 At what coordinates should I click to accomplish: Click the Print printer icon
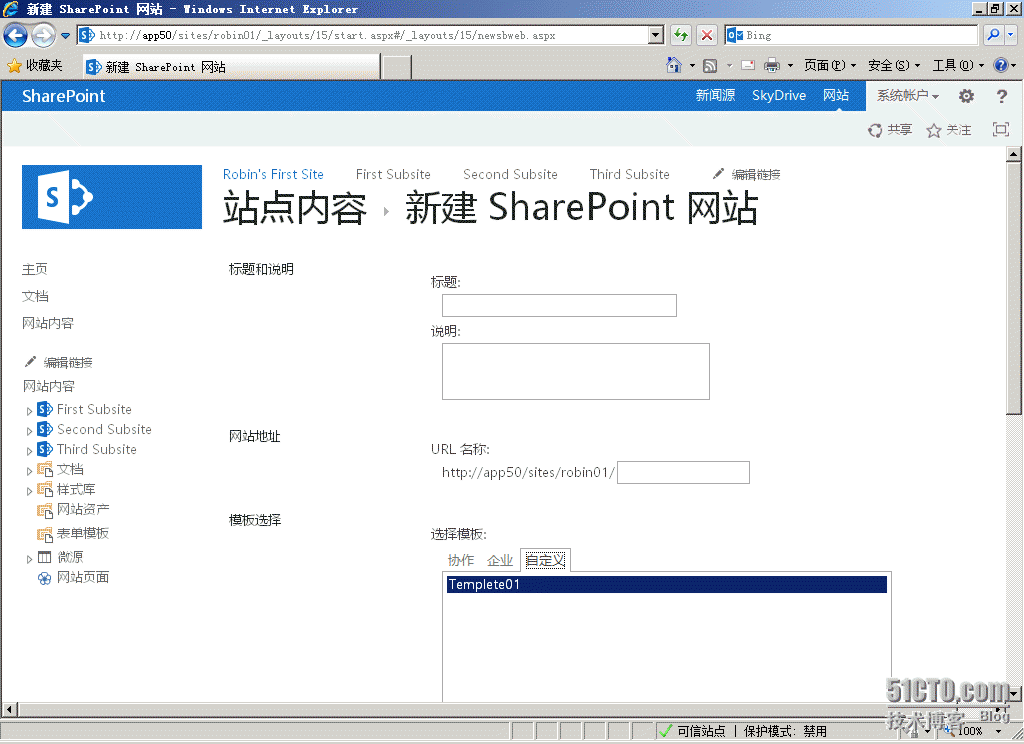[772, 65]
